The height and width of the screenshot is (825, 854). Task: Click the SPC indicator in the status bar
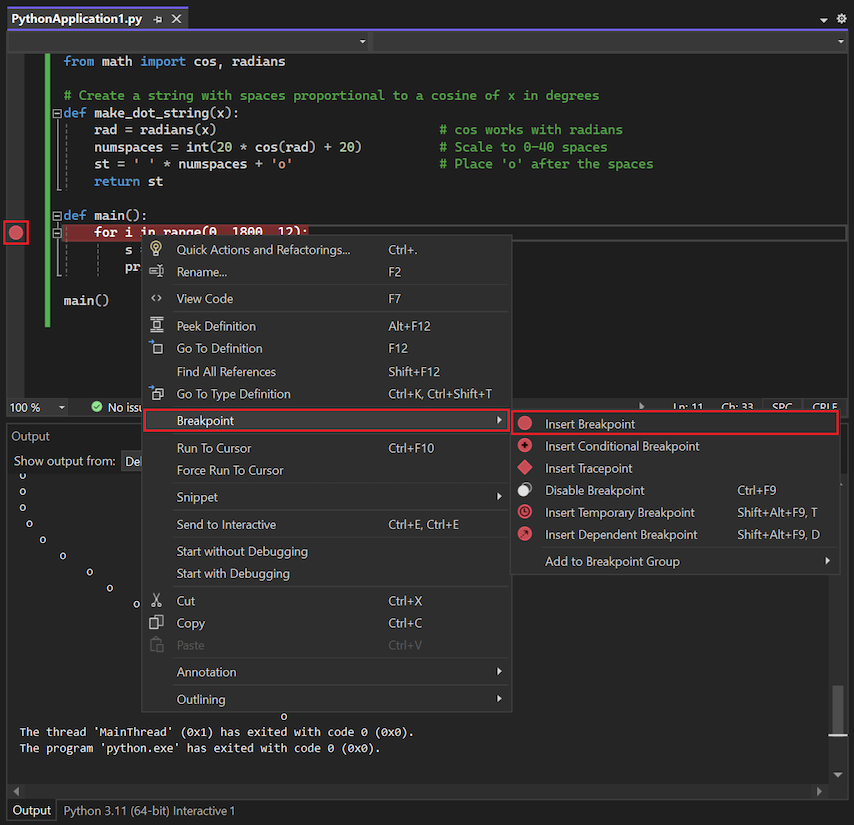(x=781, y=407)
